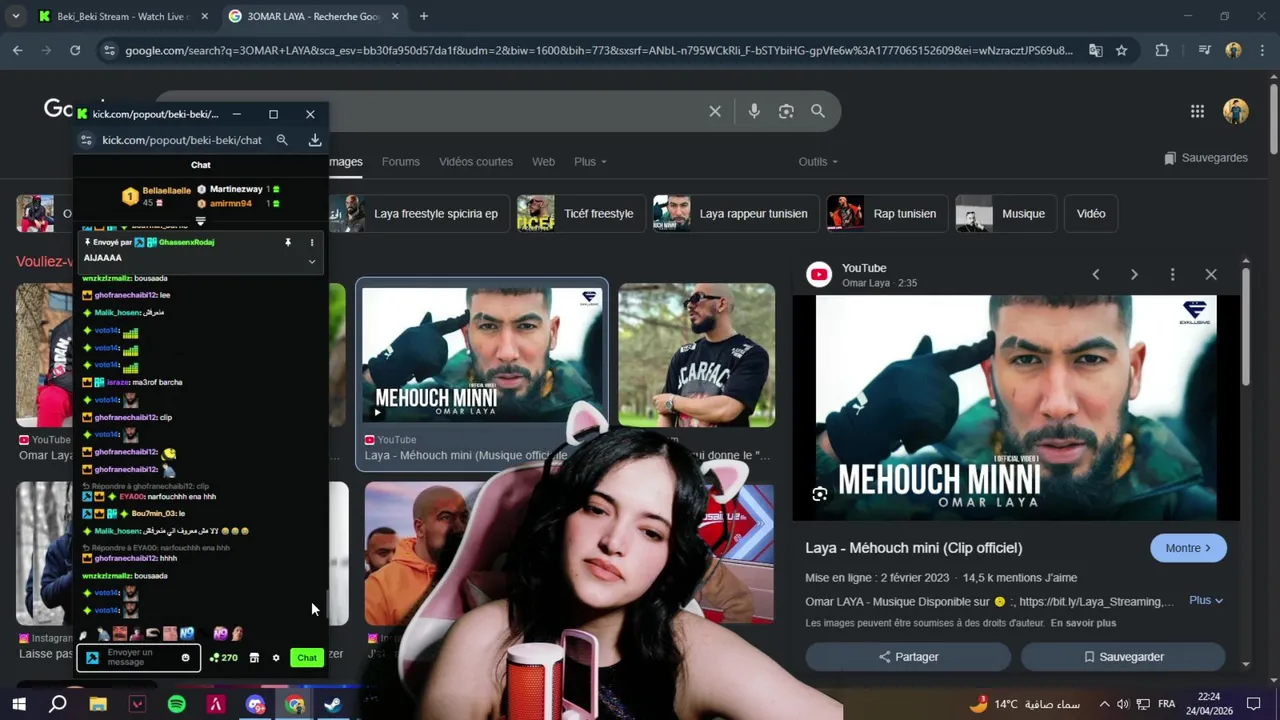Focus the Envoyer un message field
This screenshot has height=720, width=1280.
[137, 658]
